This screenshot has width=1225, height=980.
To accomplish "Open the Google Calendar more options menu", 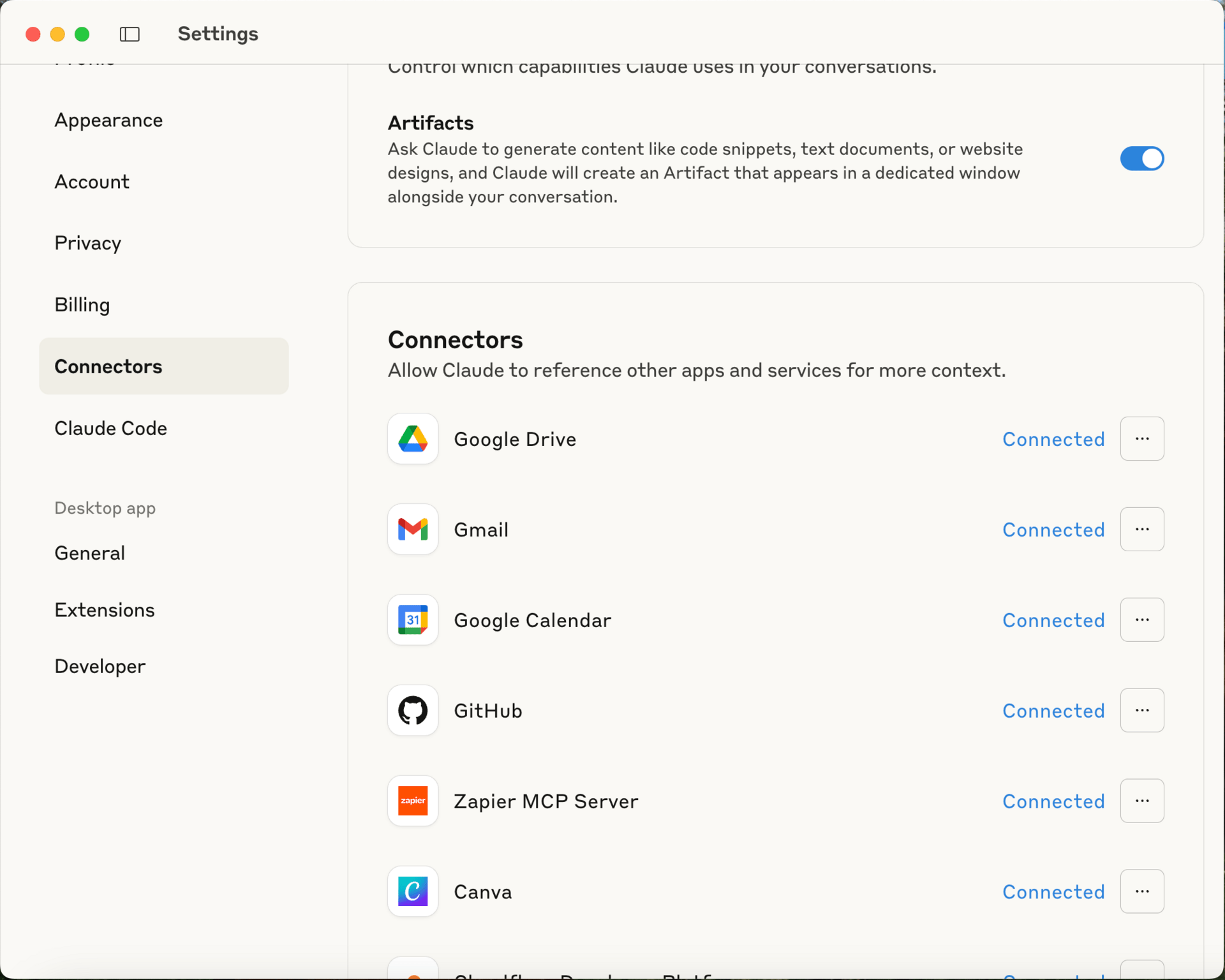I will point(1142,620).
